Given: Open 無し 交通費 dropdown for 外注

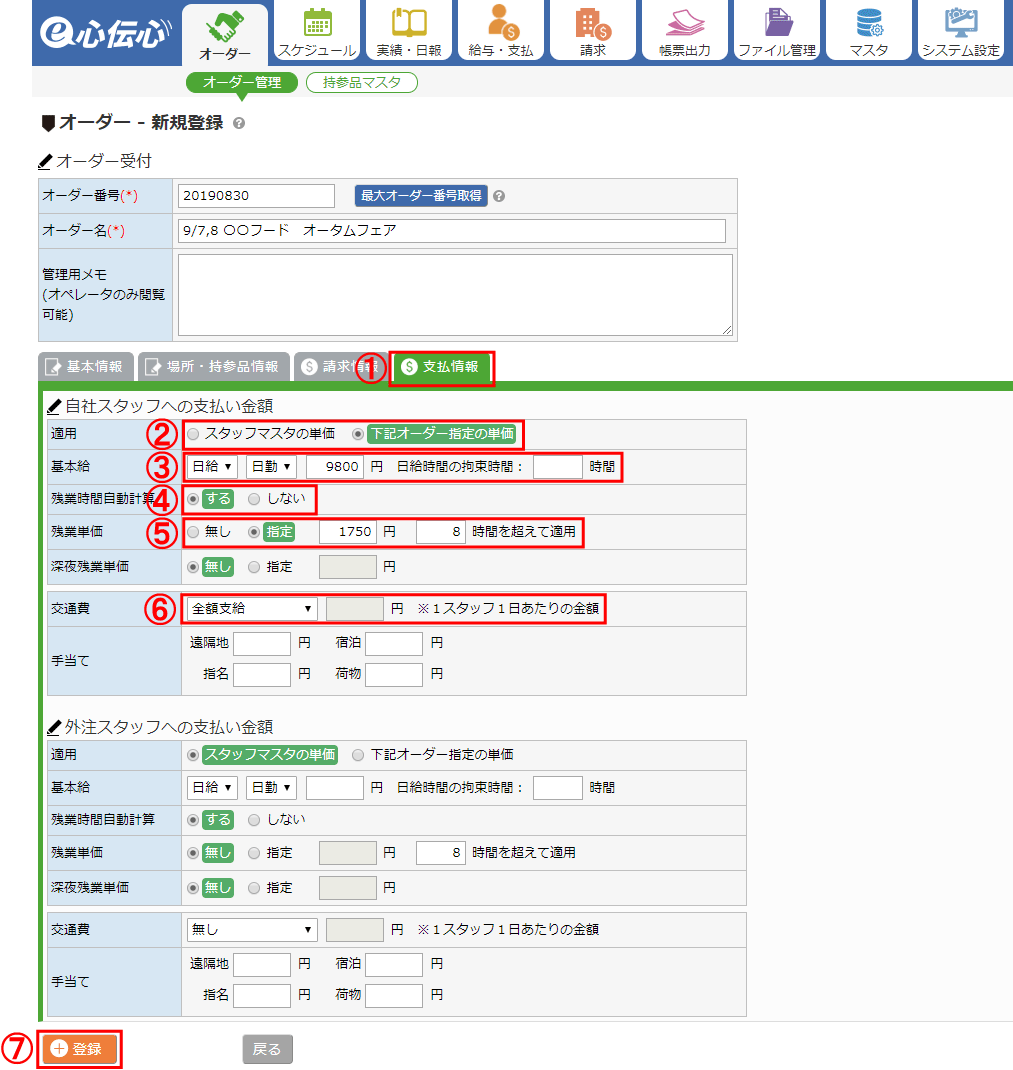Looking at the screenshot, I should coord(251,929).
